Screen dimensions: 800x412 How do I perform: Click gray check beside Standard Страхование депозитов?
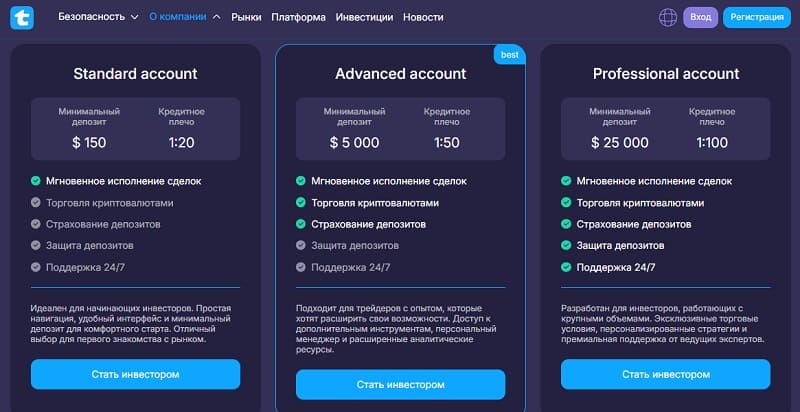(x=35, y=224)
